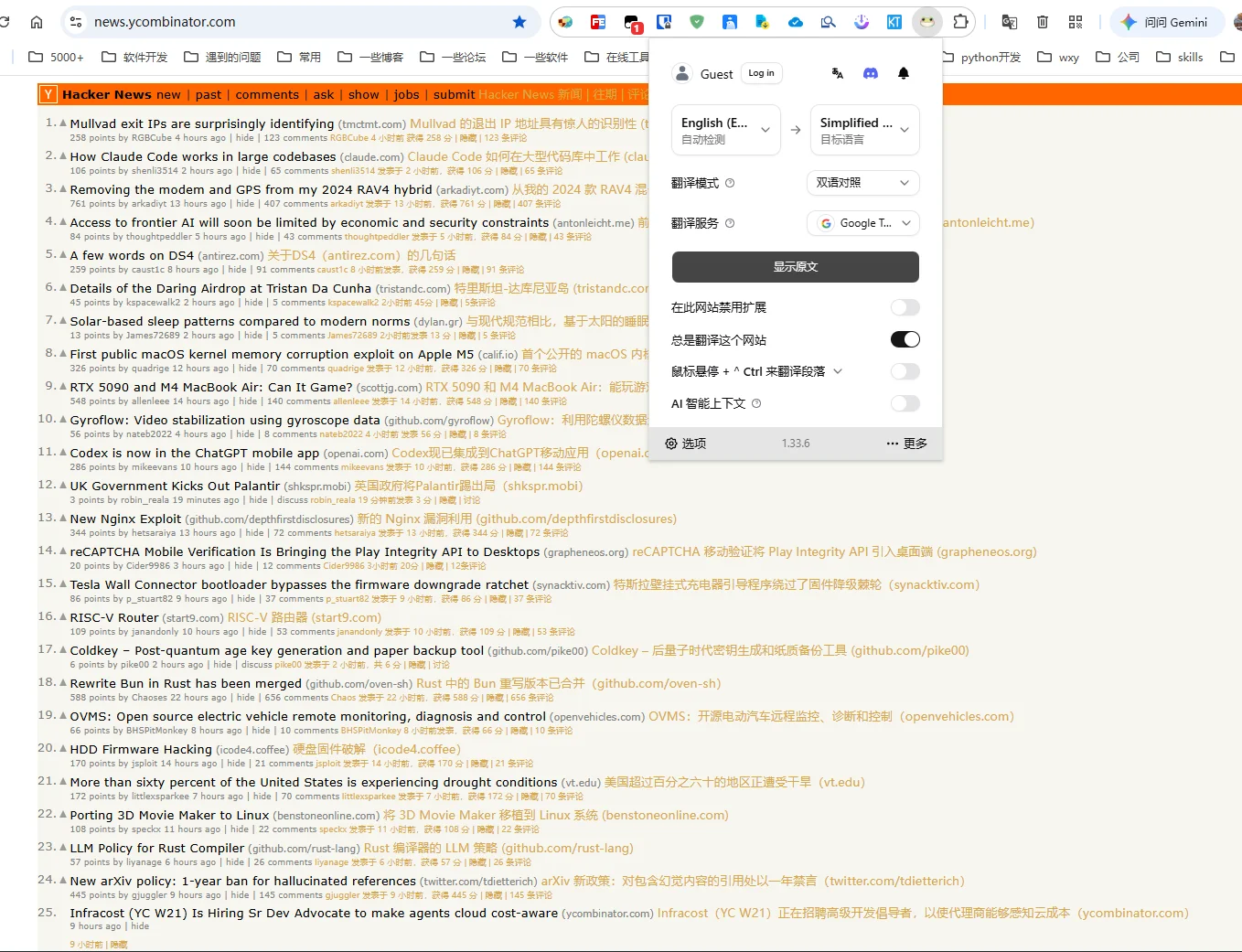
Task: Click the help icon beside AI 智能上下文
Action: [x=756, y=403]
